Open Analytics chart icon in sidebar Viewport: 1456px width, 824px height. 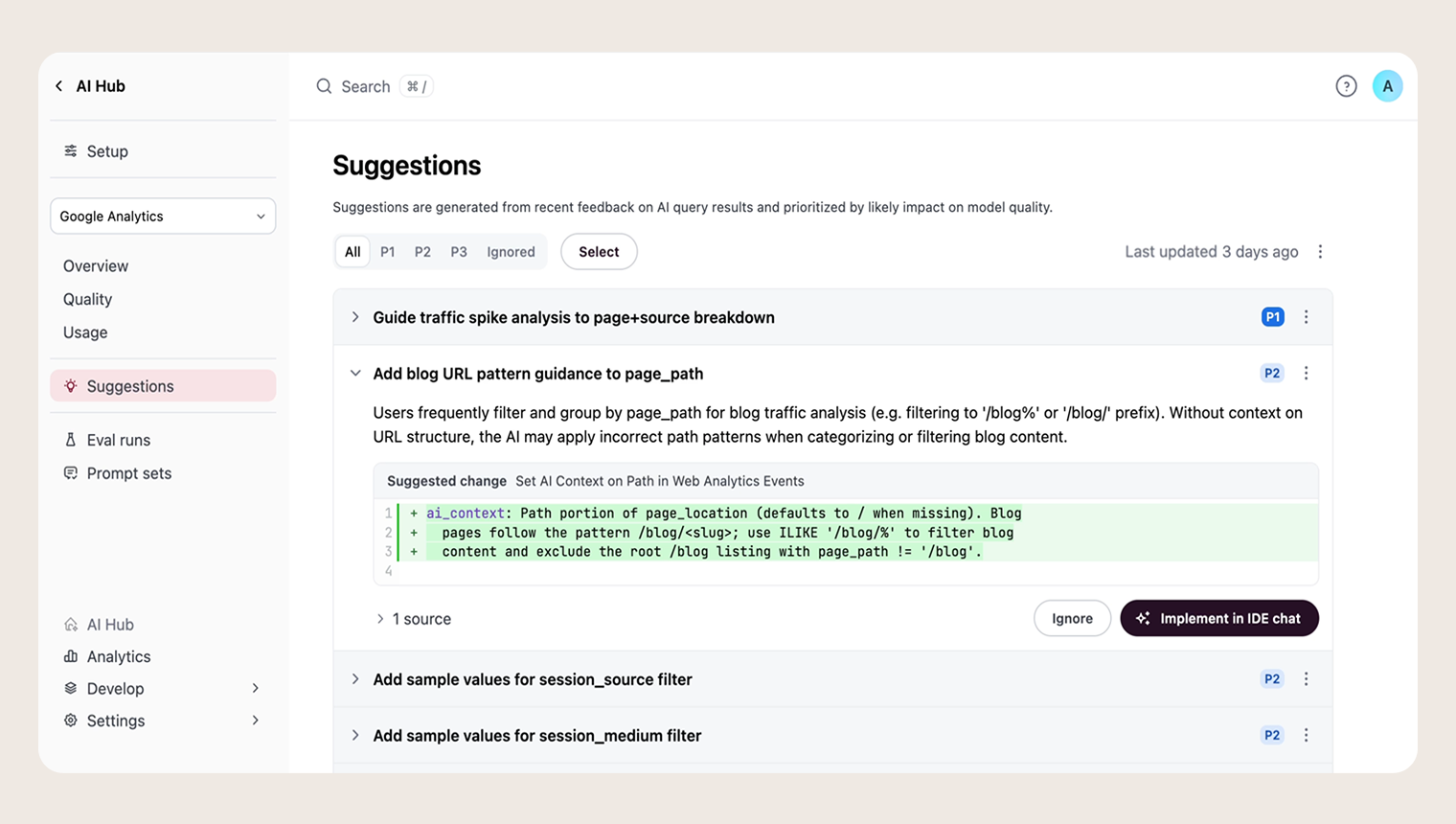(71, 656)
